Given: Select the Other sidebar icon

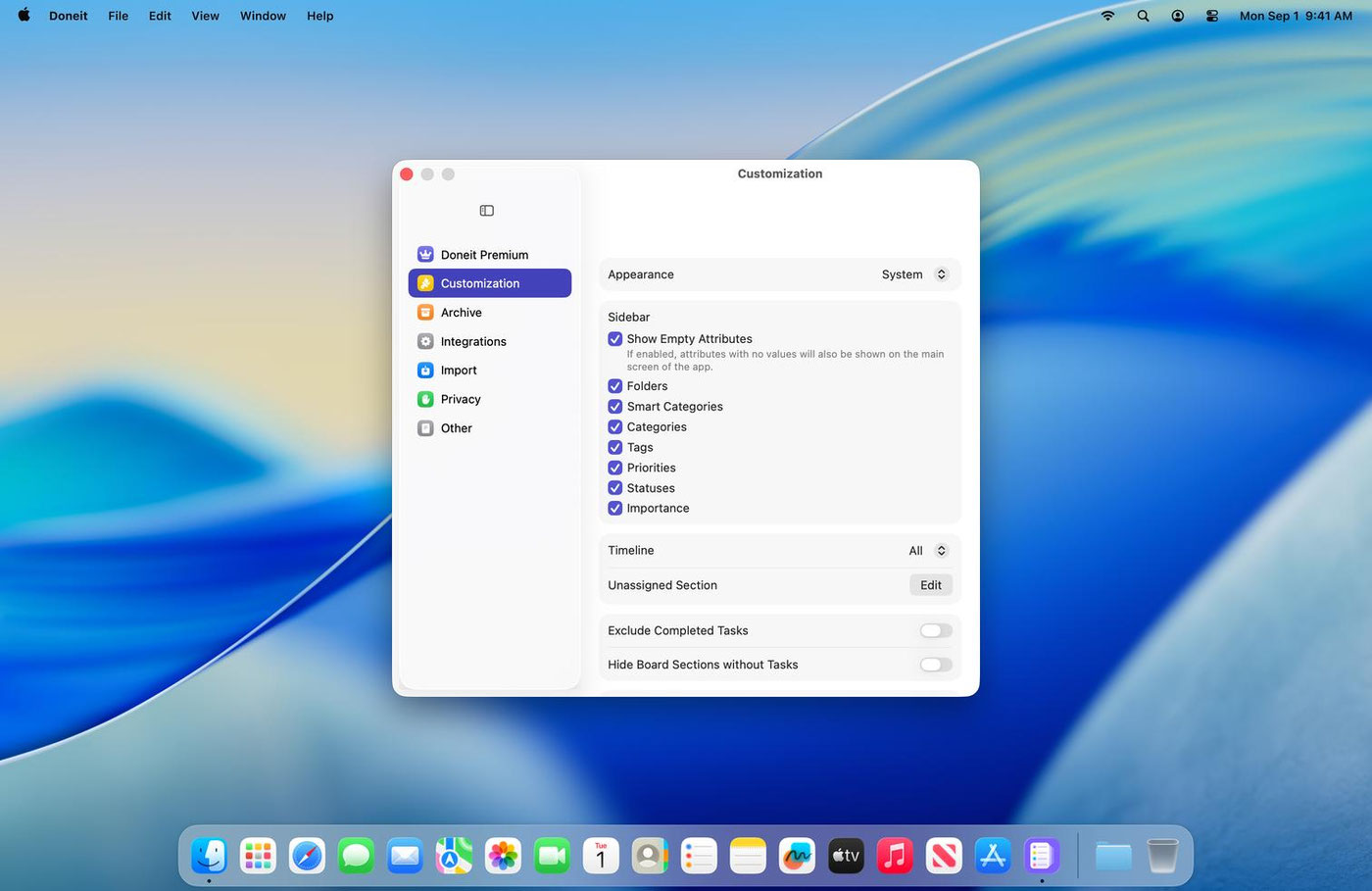Looking at the screenshot, I should [425, 428].
